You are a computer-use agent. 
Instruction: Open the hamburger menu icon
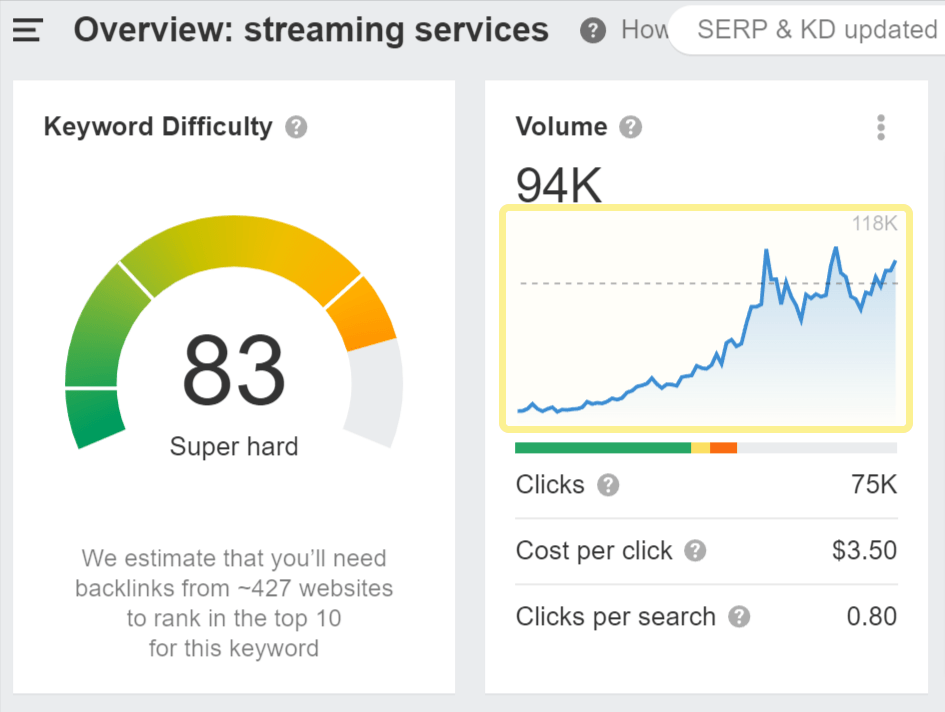coord(28,30)
